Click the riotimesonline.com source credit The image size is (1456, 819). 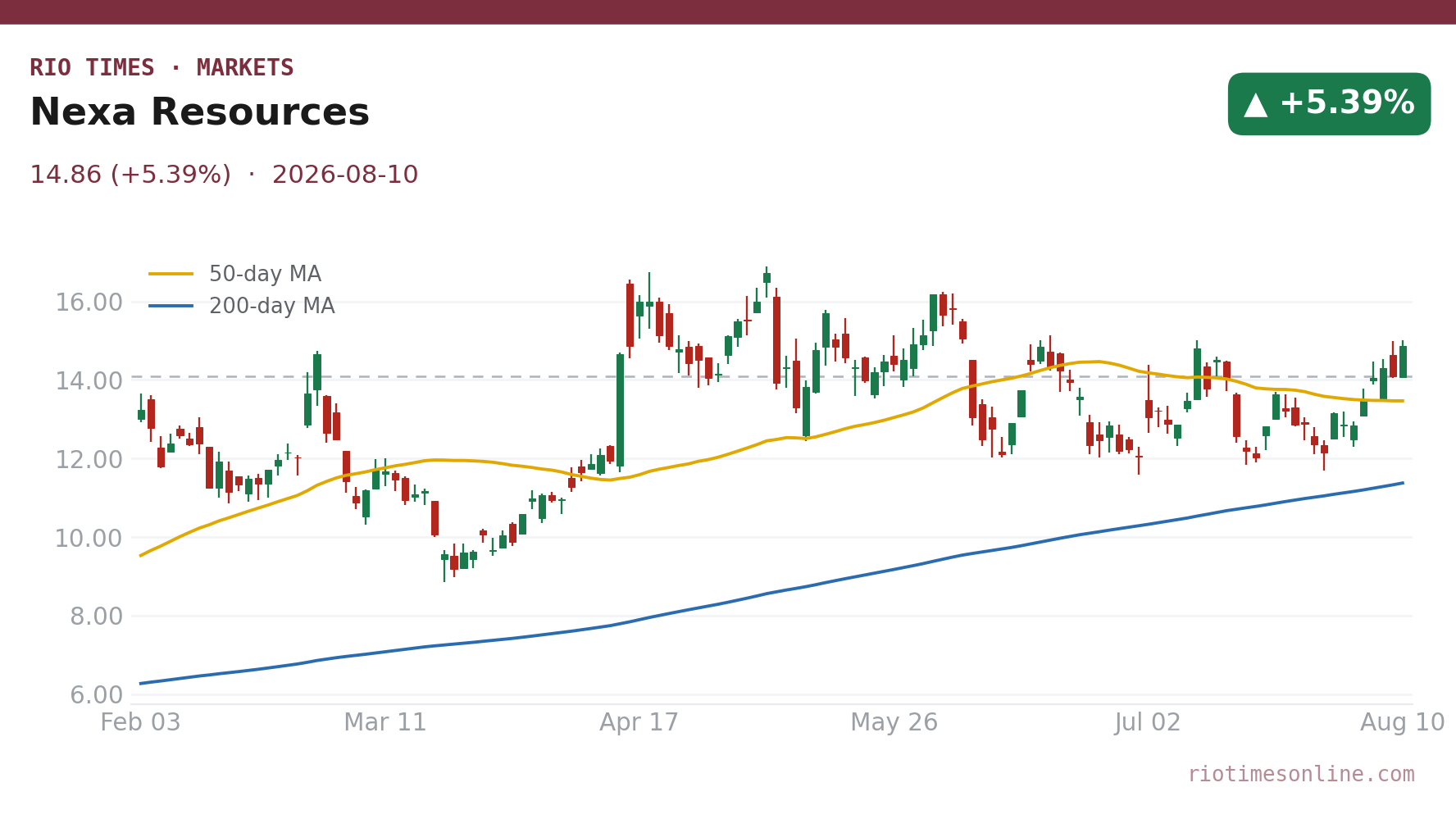(1301, 775)
